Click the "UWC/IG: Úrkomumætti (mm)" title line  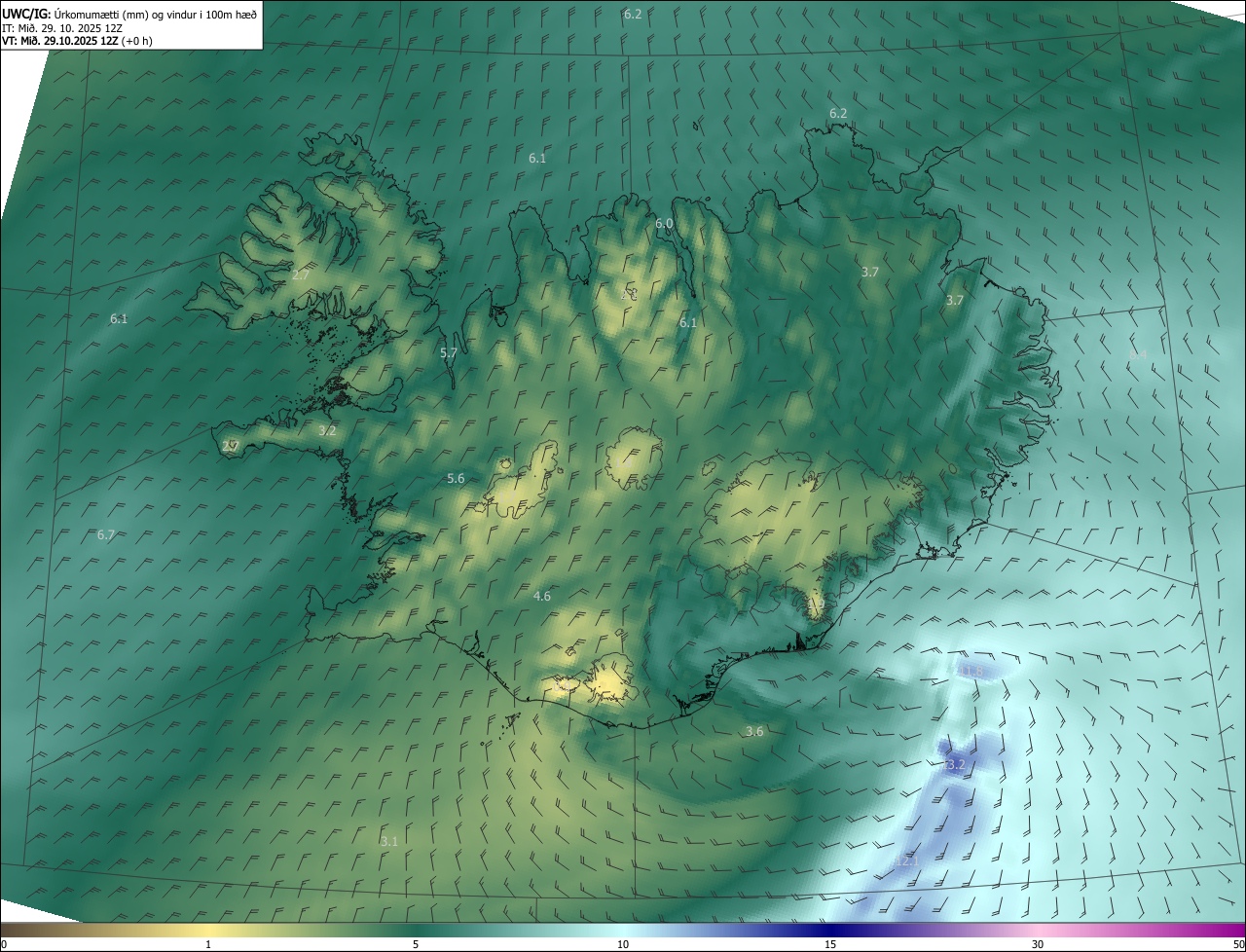point(129,14)
